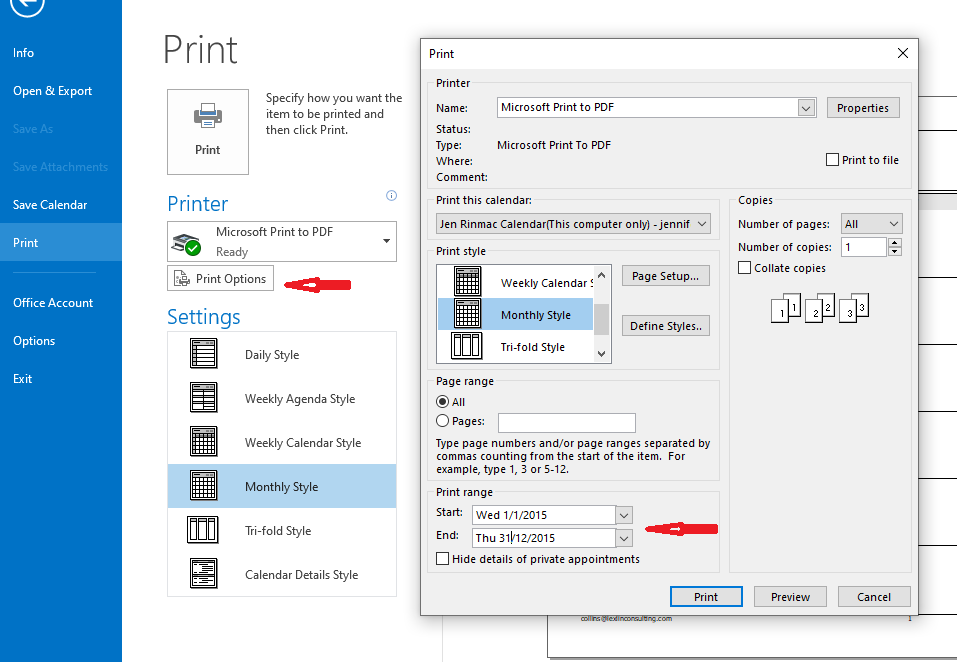Click the collate pages 3-3 illustration
Viewport: 957px width, 662px height.
854,308
